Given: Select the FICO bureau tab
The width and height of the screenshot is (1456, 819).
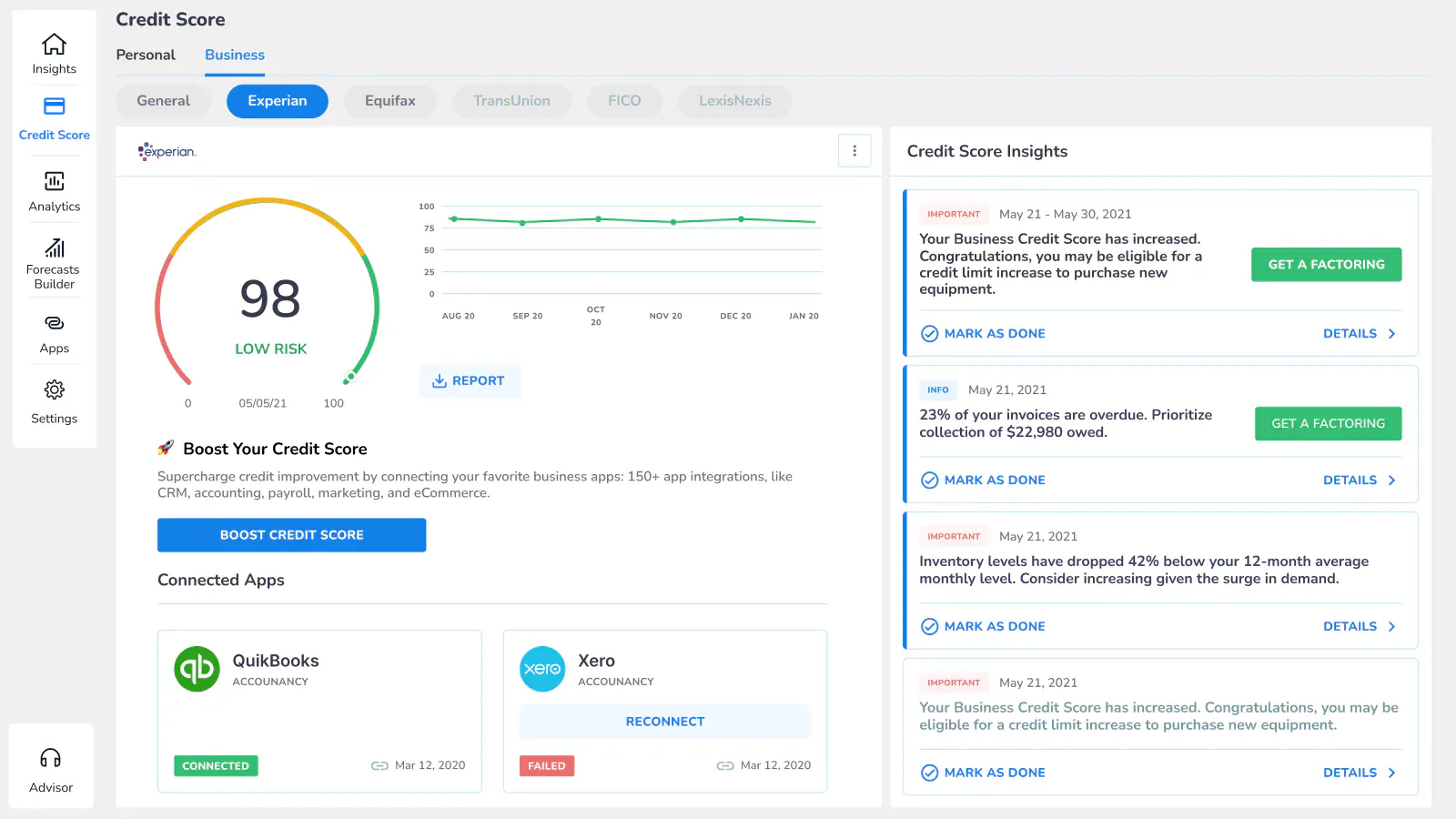Looking at the screenshot, I should coord(624,101).
